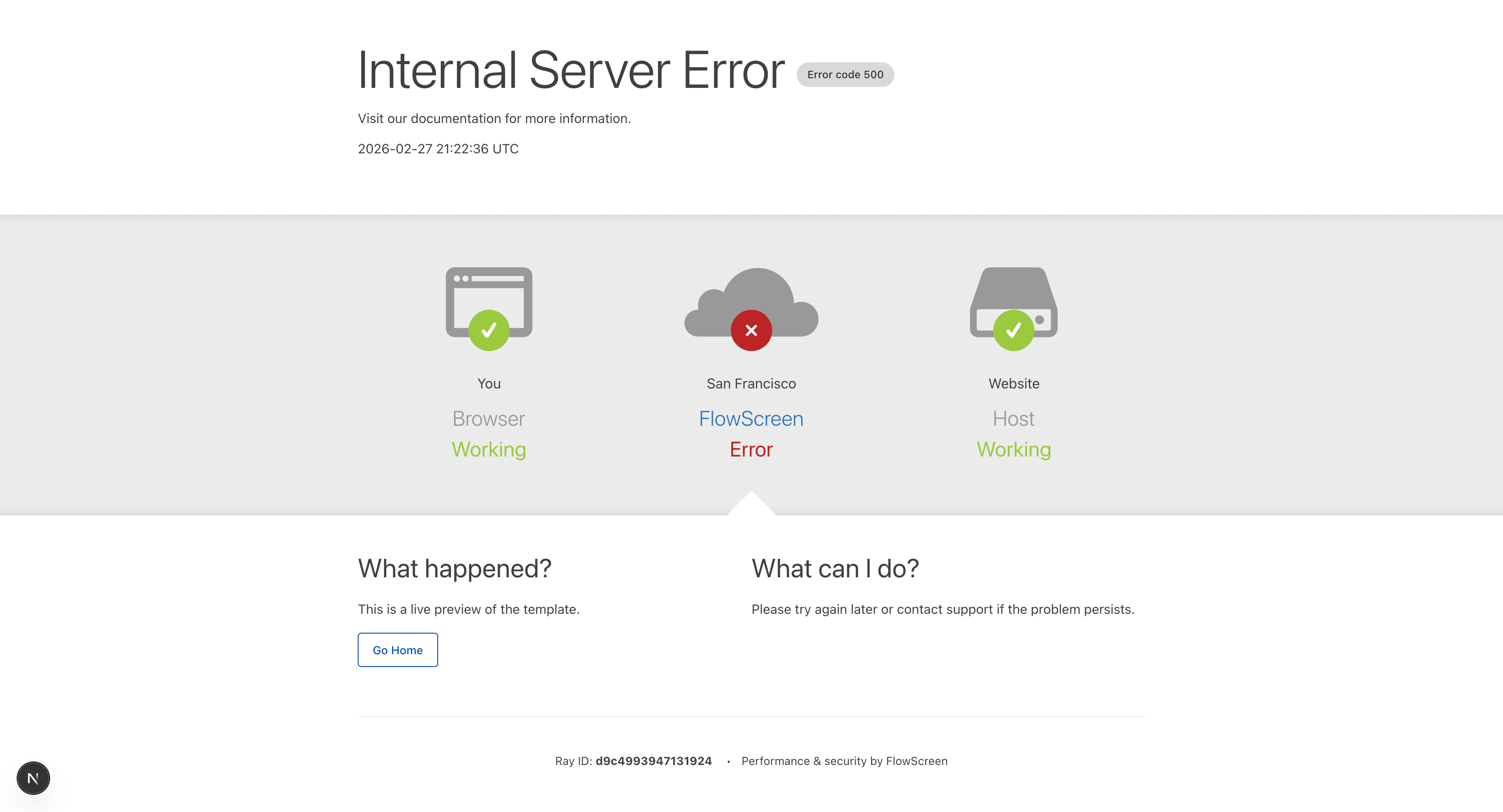Select the Ray ID value text
Image resolution: width=1503 pixels, height=812 pixels.
(653, 761)
